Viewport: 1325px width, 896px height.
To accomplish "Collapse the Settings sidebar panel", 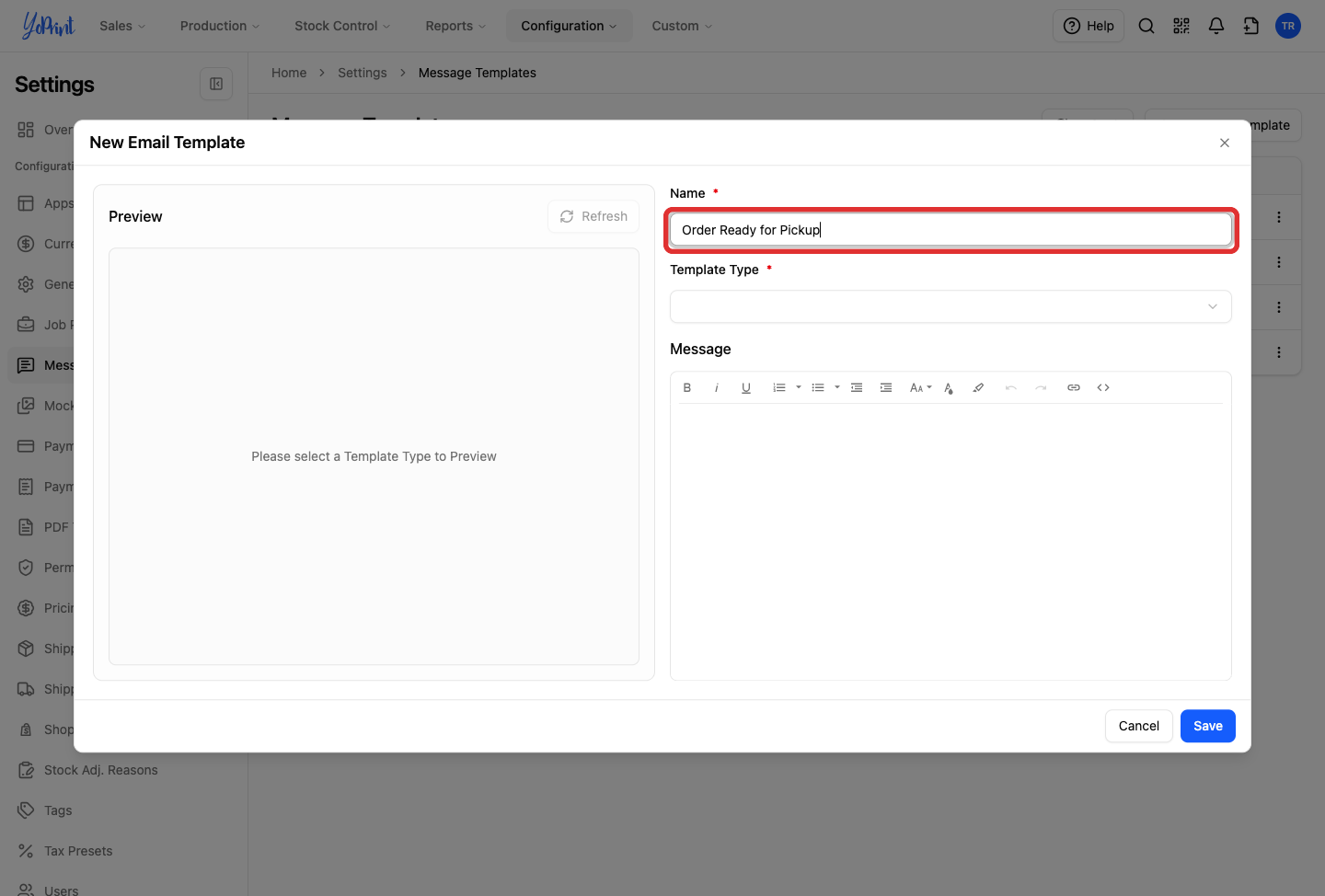I will (216, 84).
